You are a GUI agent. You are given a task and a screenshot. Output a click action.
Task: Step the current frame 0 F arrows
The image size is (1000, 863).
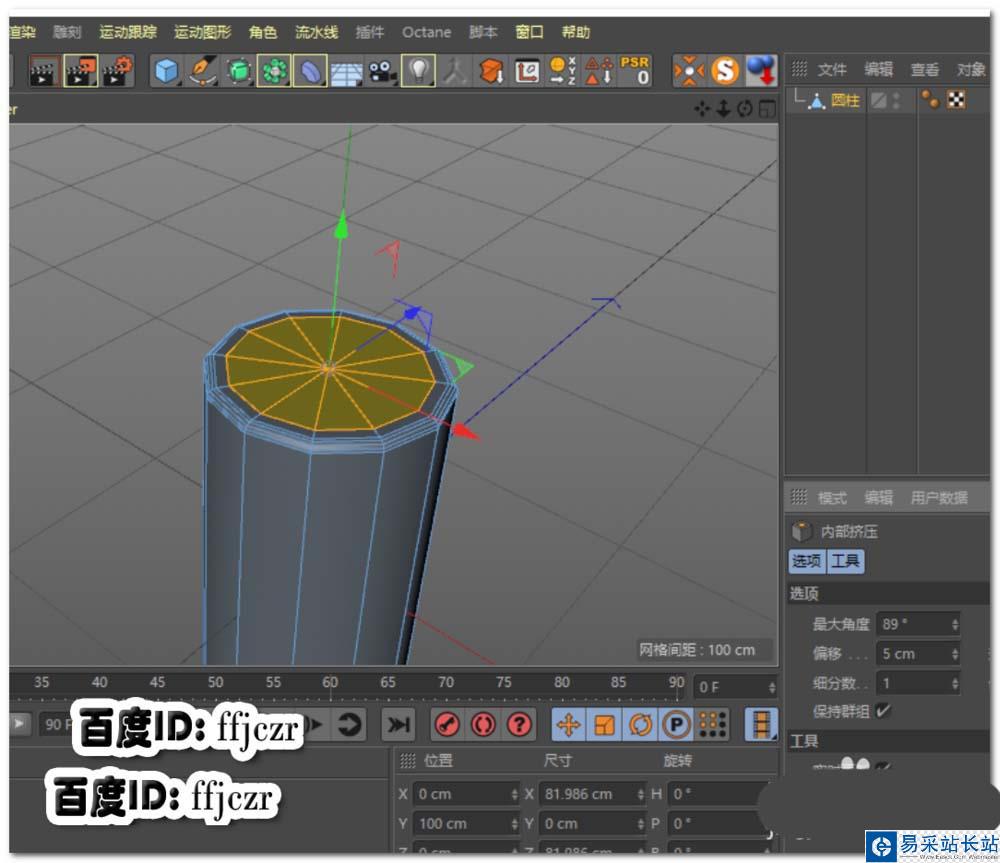coord(772,688)
